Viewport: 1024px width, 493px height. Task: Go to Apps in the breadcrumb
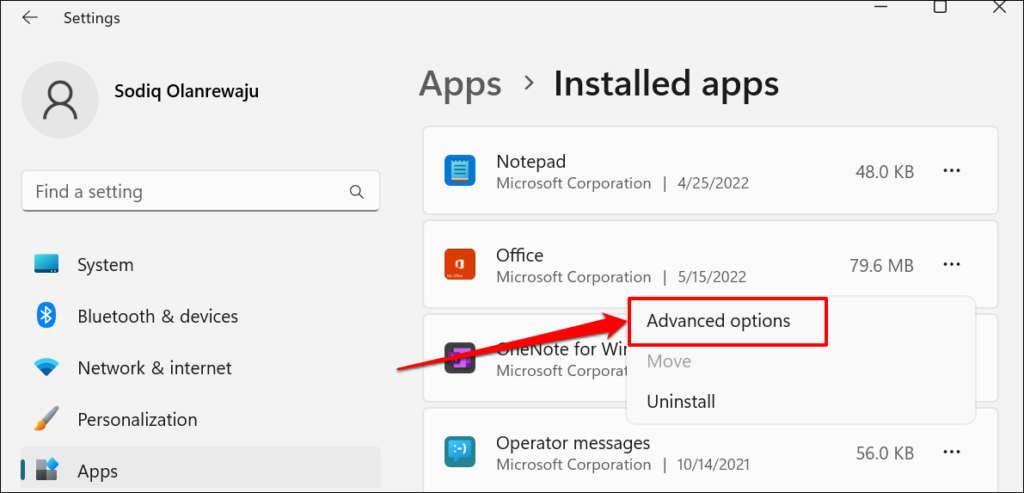click(x=459, y=84)
